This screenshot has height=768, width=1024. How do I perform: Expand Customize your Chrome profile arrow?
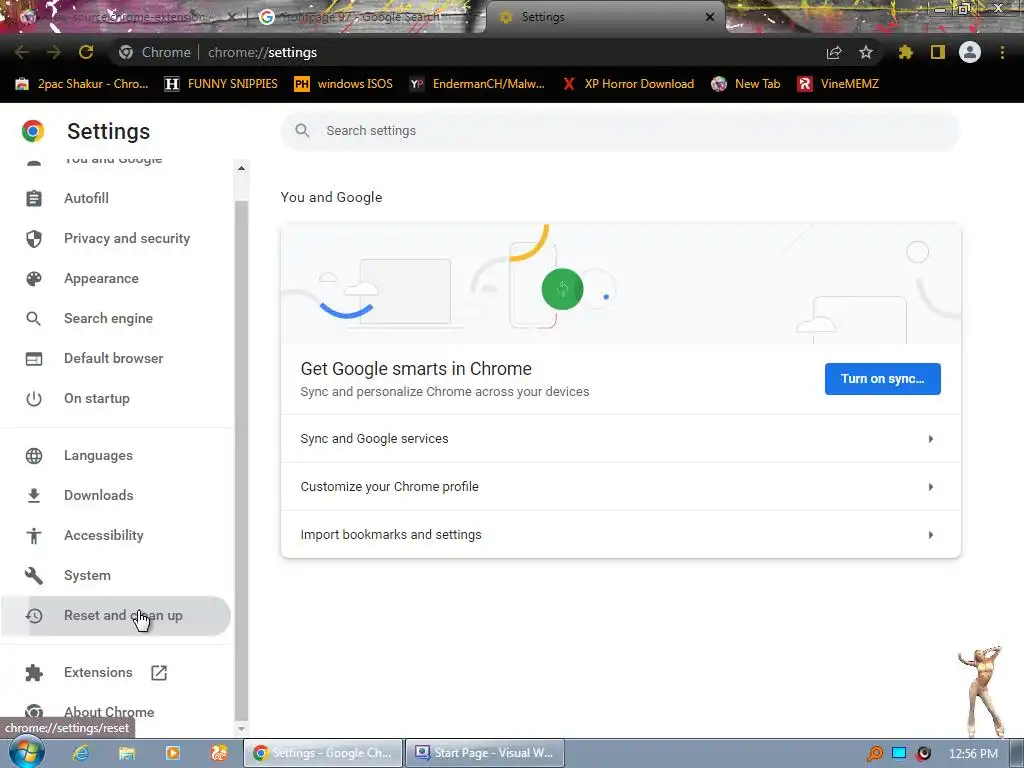pos(931,487)
